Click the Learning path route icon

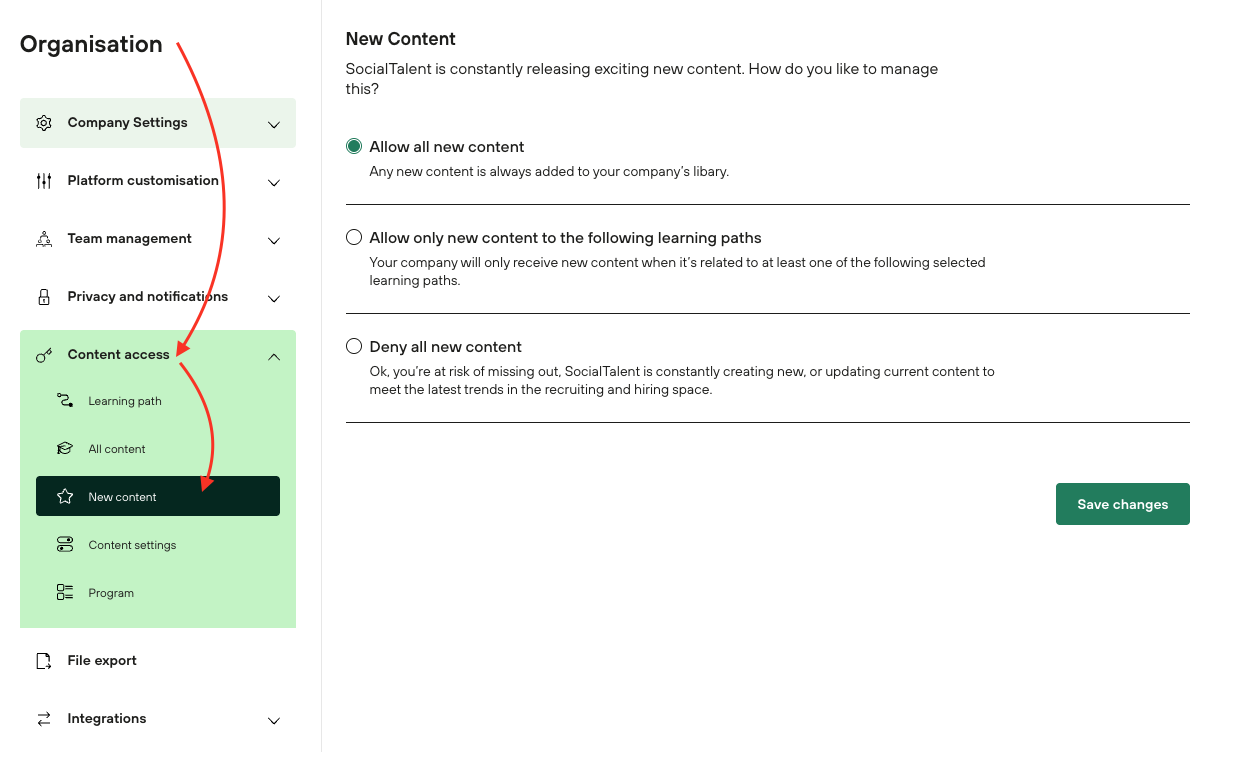pyautogui.click(x=65, y=401)
